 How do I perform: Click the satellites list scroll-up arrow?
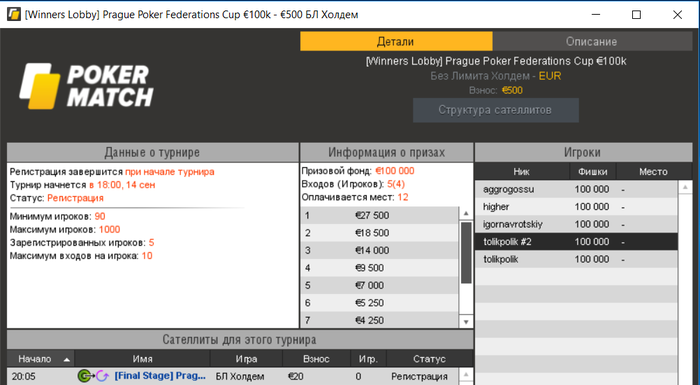(x=466, y=375)
